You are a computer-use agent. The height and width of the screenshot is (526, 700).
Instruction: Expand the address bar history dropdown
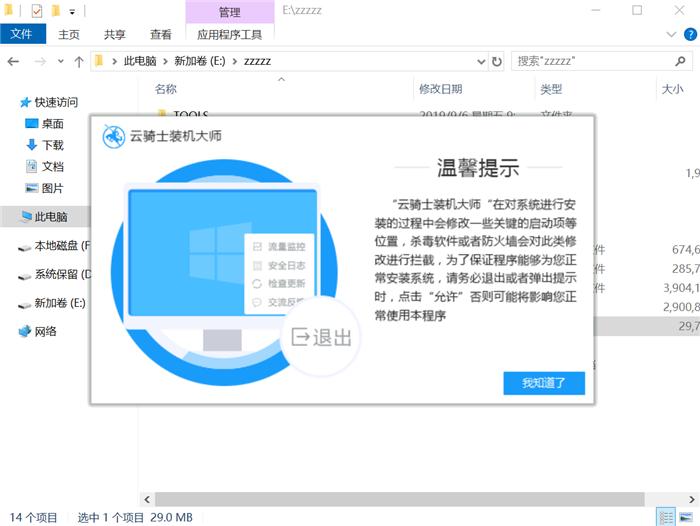pos(481,61)
